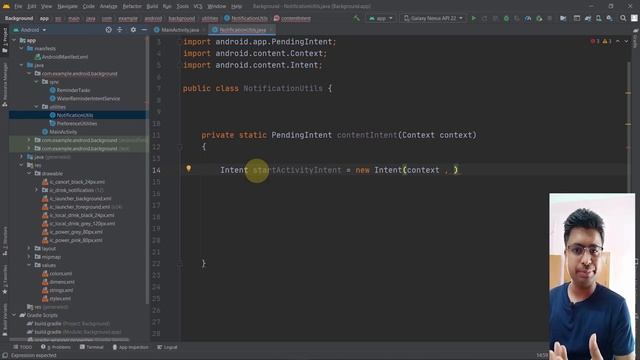Open the TODO tool window
The image size is (640, 360).
click(22, 347)
